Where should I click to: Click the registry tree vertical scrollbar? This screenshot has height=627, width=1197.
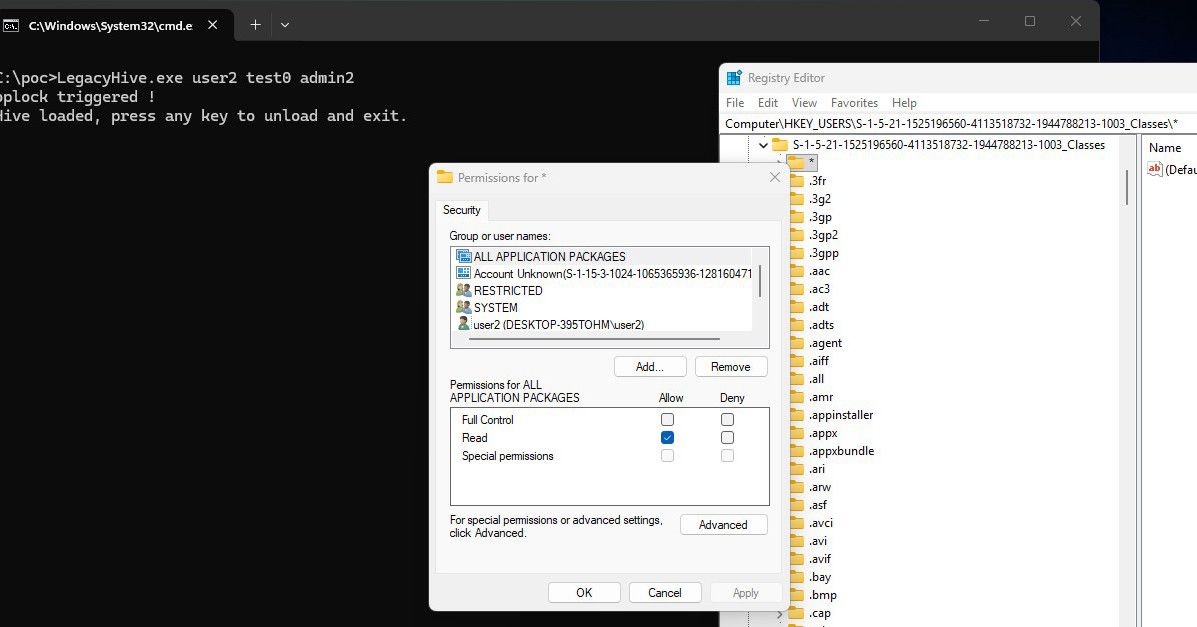pyautogui.click(x=1128, y=187)
